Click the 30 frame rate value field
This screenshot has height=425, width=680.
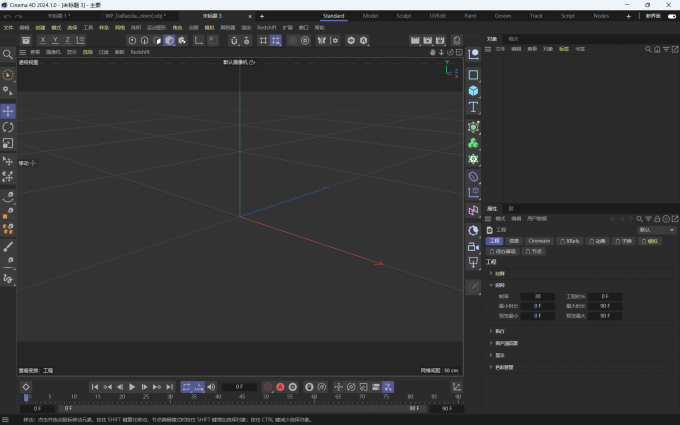pyautogui.click(x=537, y=297)
